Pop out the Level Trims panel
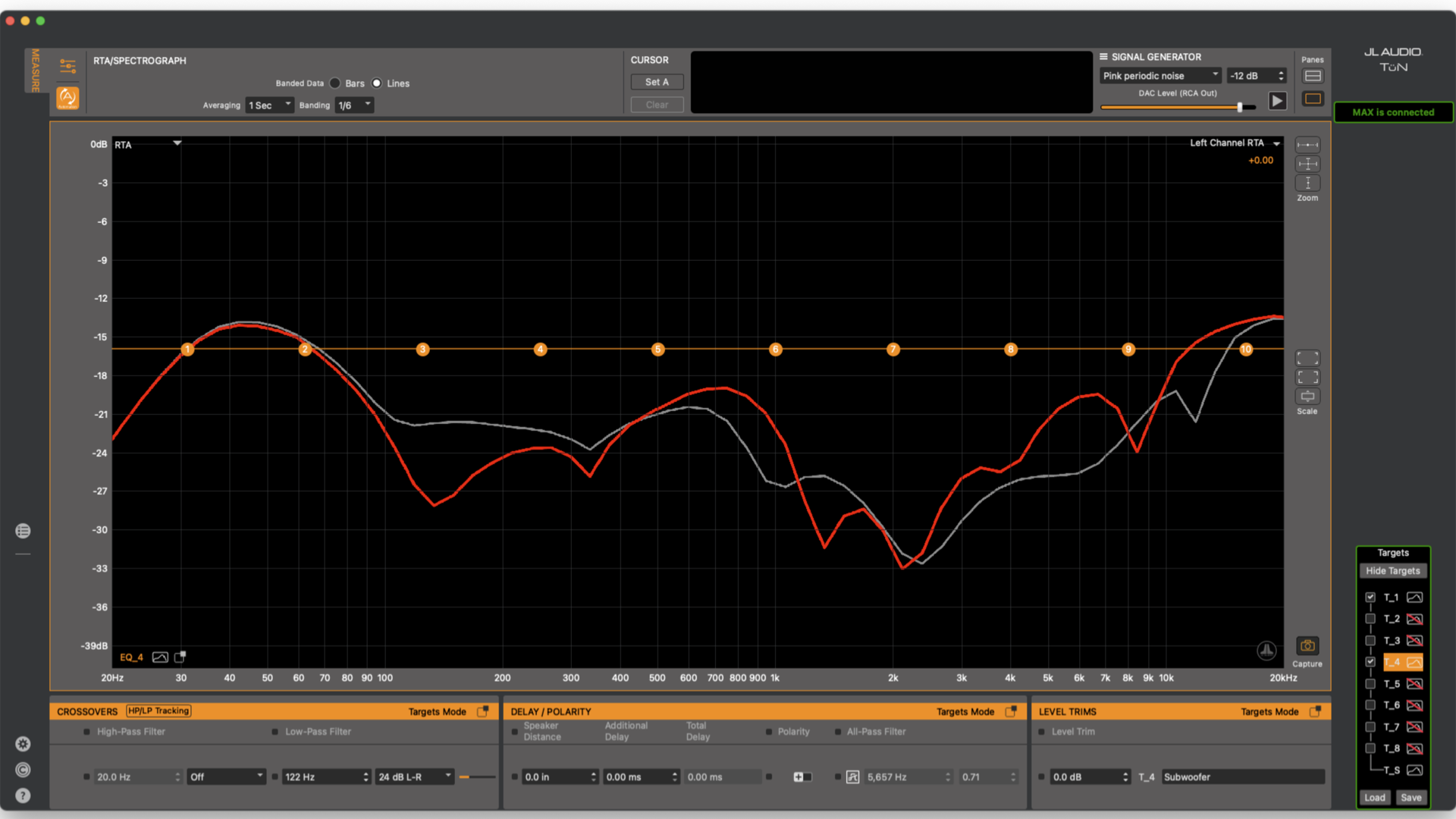Screen dimensions: 1456x819 [1315, 711]
